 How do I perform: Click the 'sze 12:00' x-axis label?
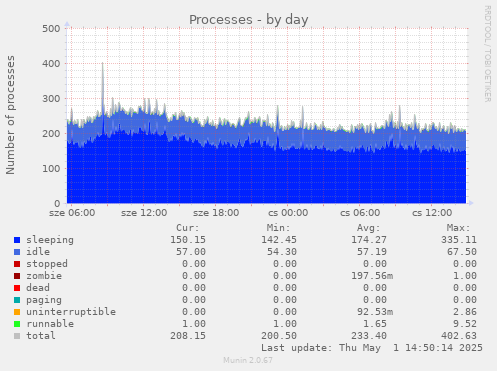coord(144,213)
